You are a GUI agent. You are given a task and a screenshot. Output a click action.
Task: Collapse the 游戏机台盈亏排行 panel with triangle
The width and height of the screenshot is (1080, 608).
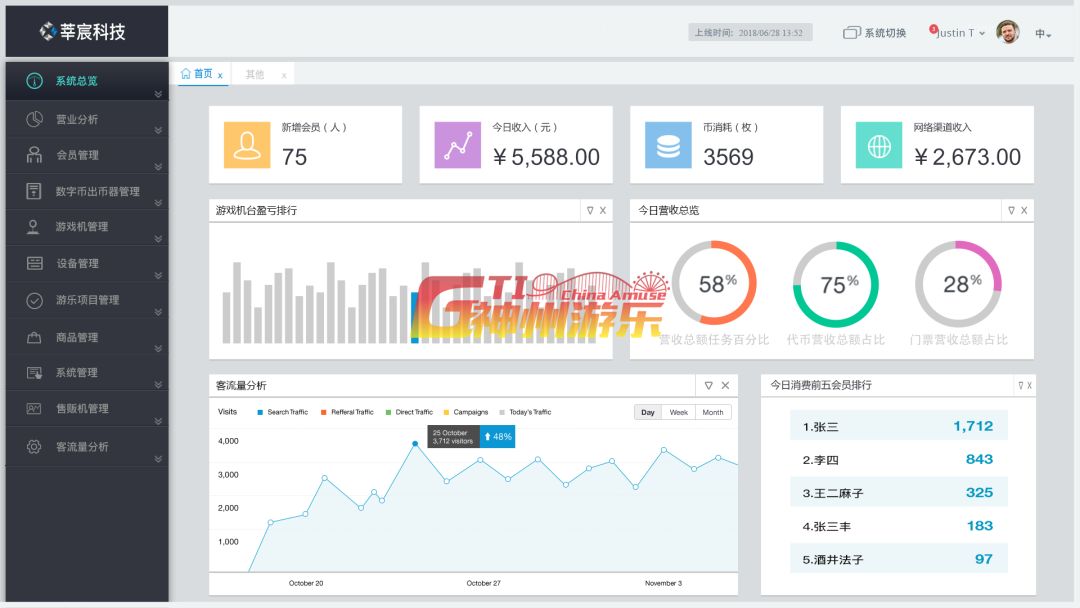tap(590, 211)
